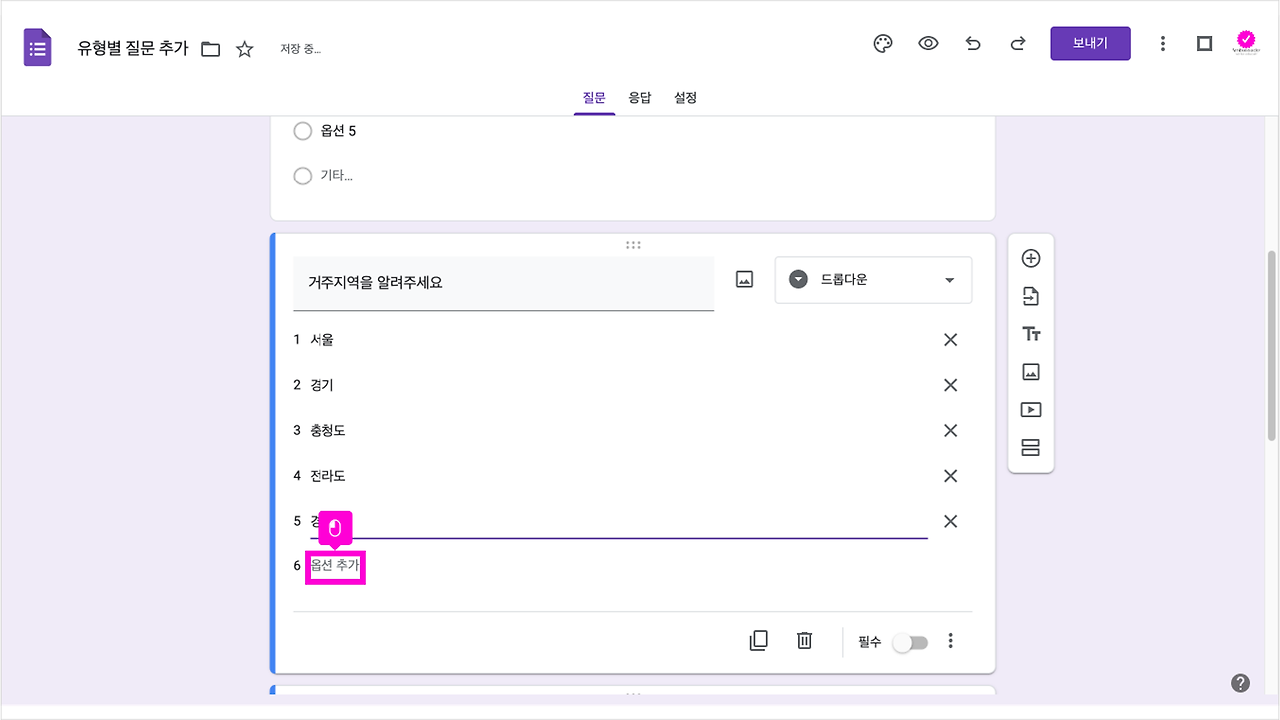Open the header overflow three-dot menu
1280x720 pixels.
click(x=1162, y=43)
